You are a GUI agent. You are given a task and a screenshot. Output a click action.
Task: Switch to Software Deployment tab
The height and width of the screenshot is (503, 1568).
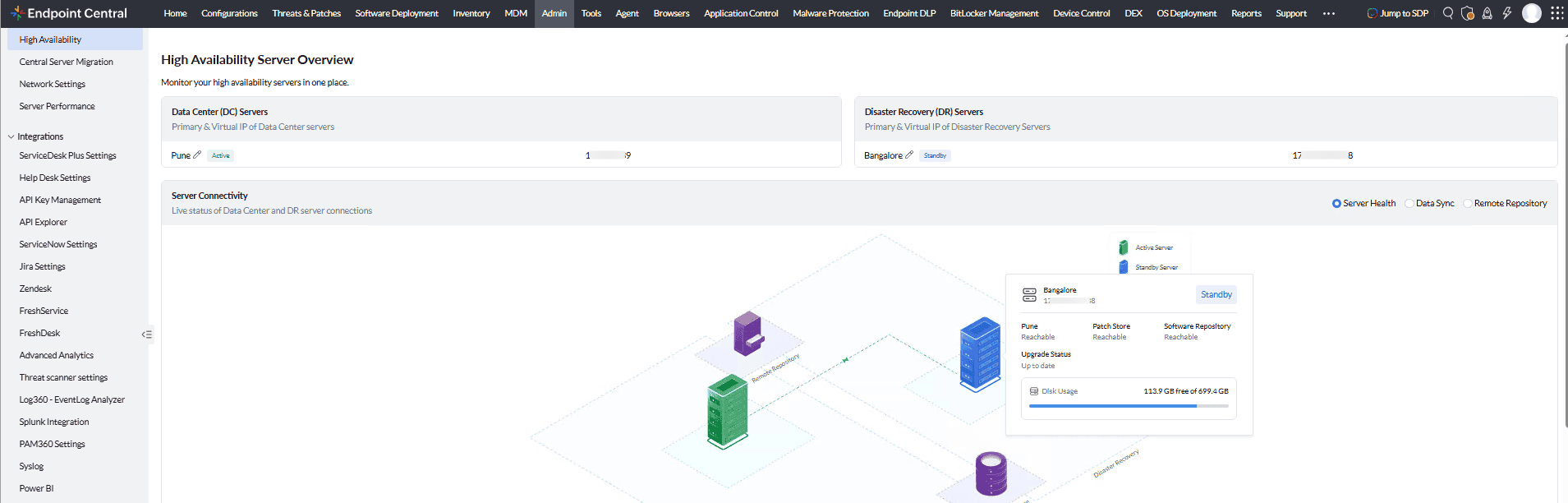tap(397, 13)
